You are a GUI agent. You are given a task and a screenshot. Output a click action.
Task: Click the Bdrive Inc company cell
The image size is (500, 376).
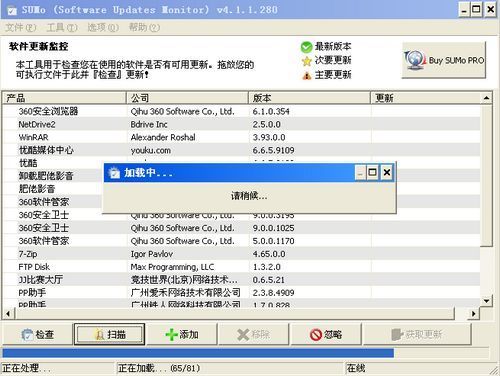pyautogui.click(x=149, y=124)
